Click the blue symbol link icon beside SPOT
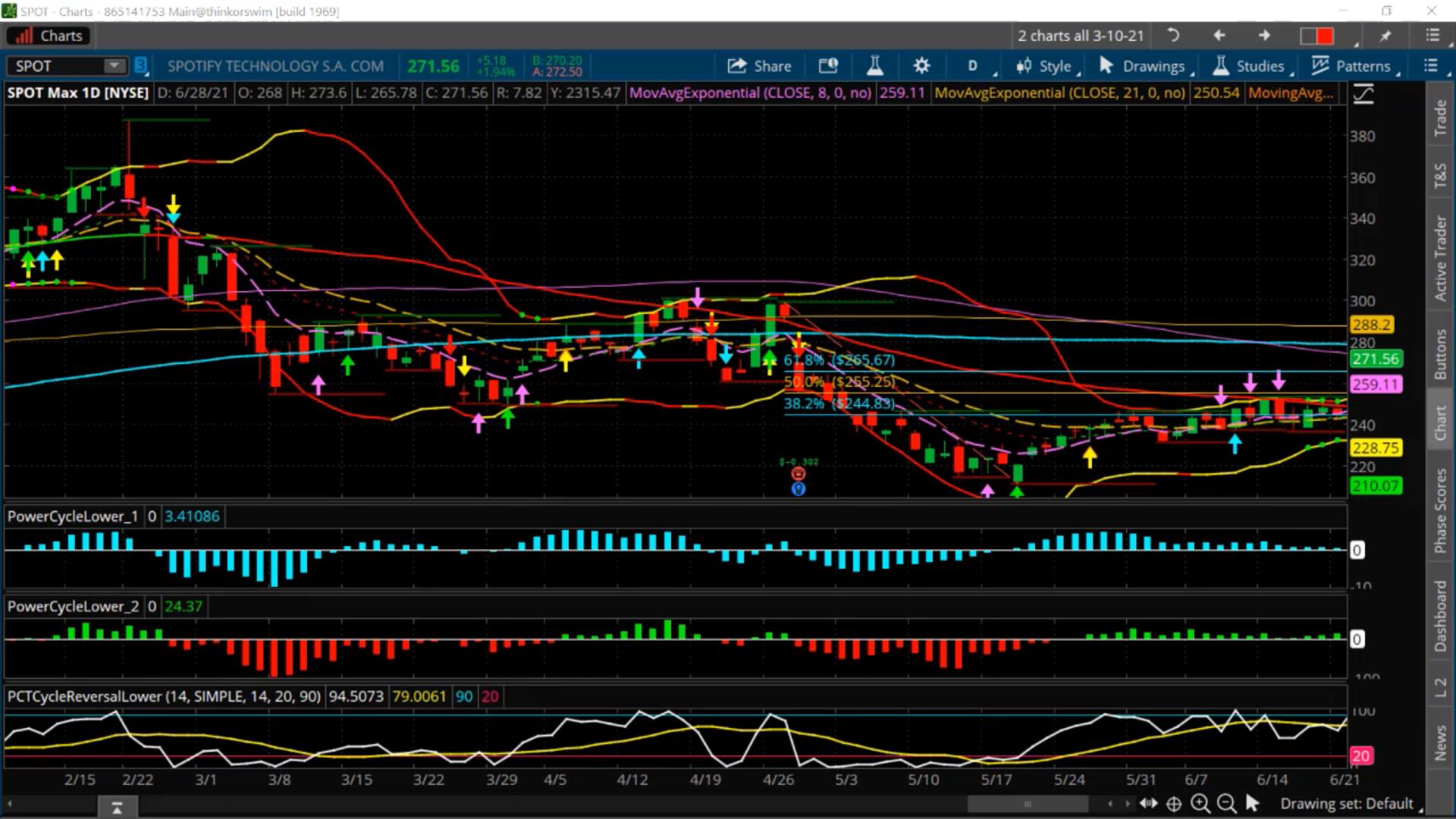 pos(140,66)
